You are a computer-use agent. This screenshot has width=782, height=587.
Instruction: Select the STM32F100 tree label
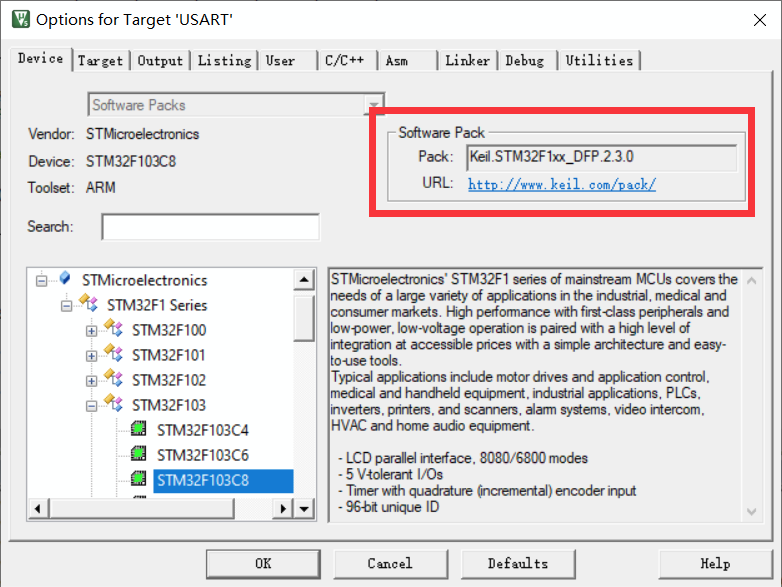tap(169, 330)
